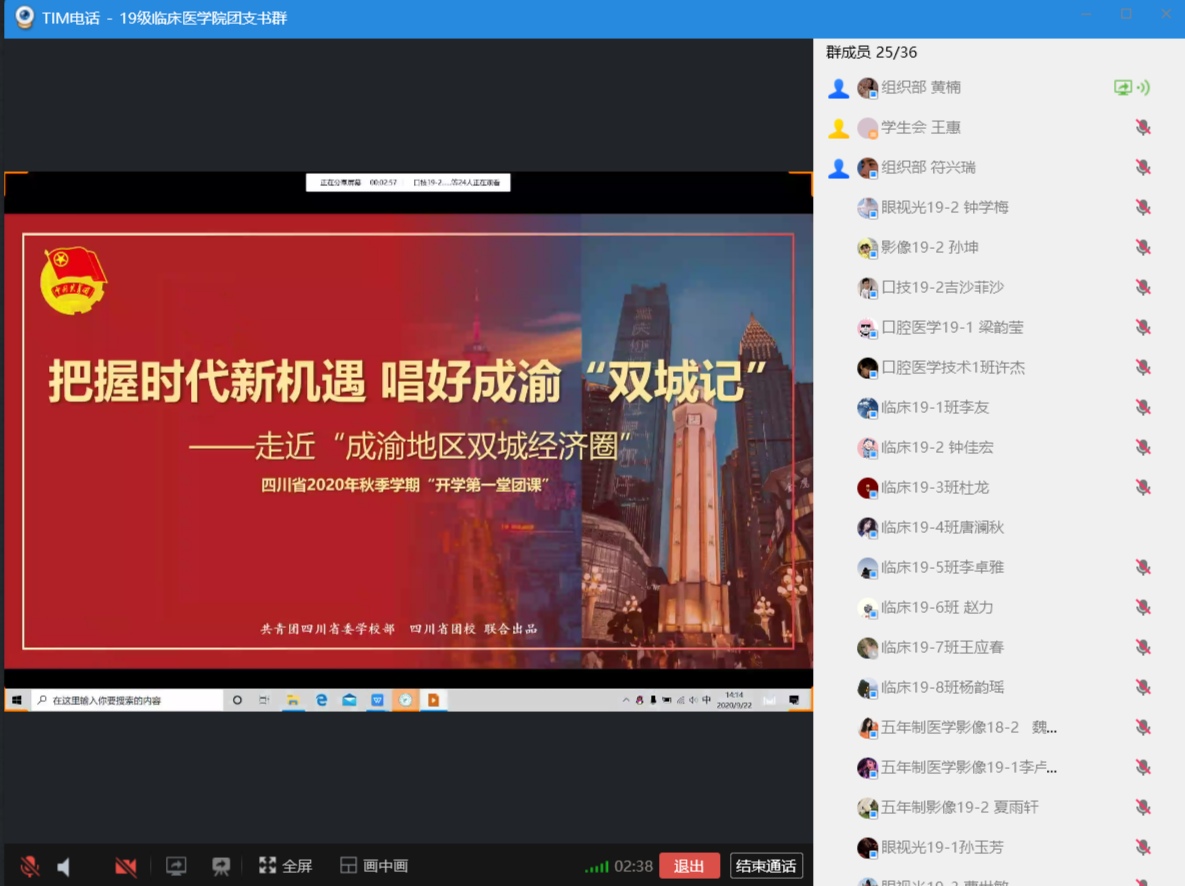The width and height of the screenshot is (1185, 886).
Task: End the call with 结束通话
Action: [766, 866]
